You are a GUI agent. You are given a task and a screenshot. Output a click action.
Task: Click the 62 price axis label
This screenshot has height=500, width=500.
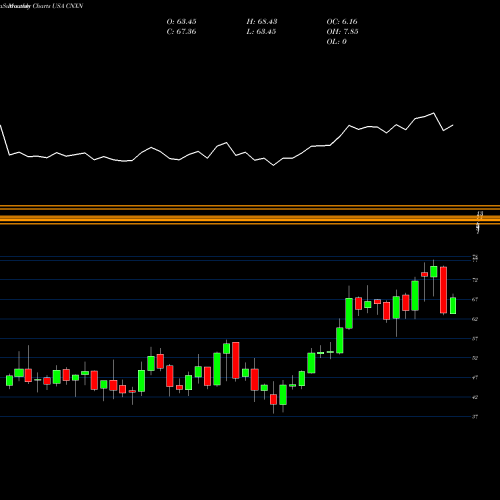475,319
